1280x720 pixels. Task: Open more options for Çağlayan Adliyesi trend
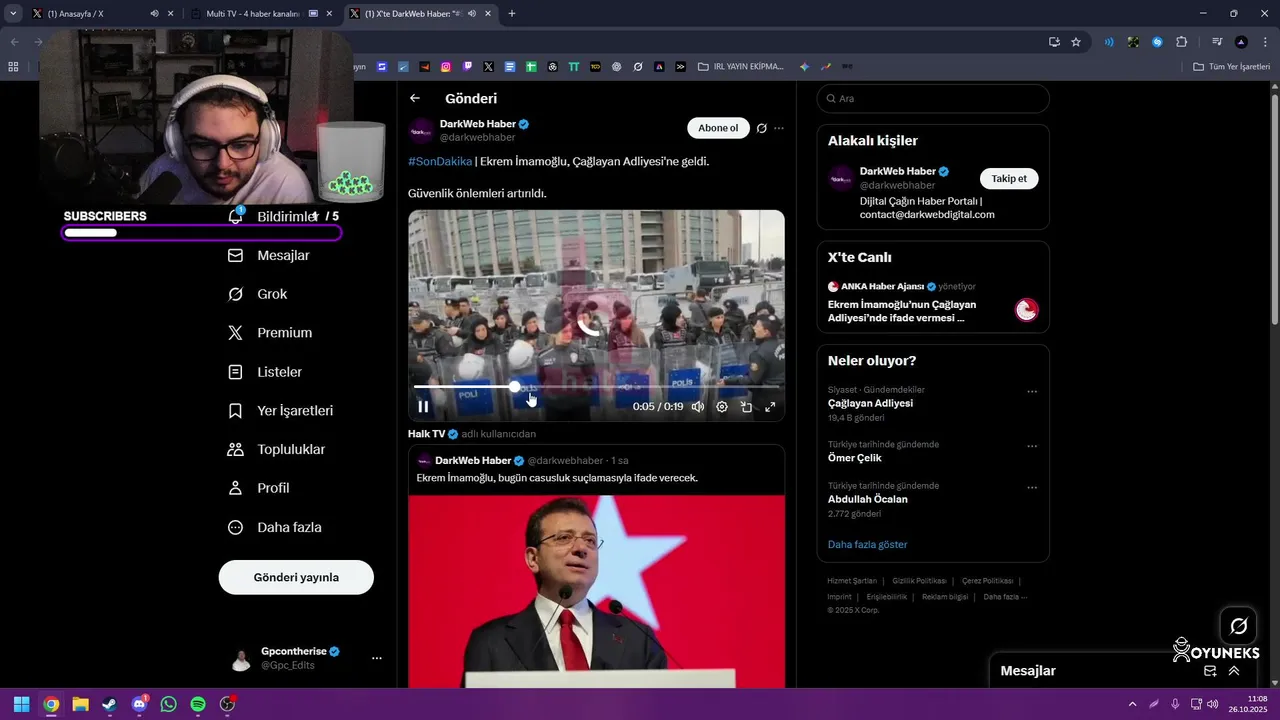(1032, 392)
